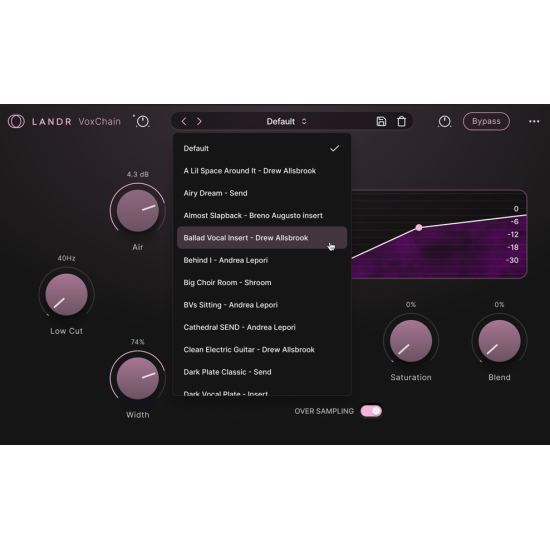Choose Cathedral SEND - Andrea Lepori preset

(262, 327)
